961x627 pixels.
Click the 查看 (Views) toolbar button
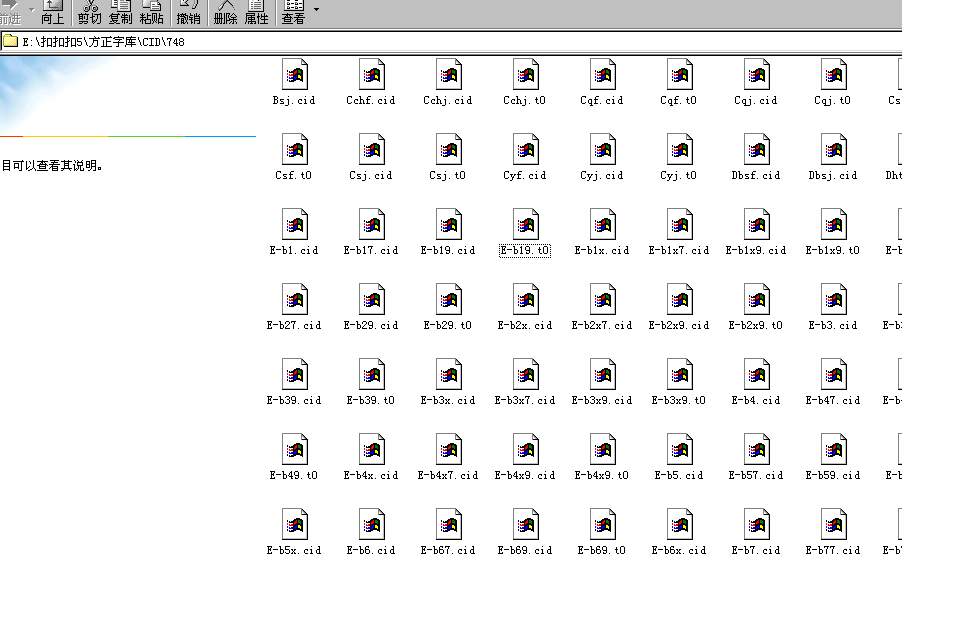293,12
